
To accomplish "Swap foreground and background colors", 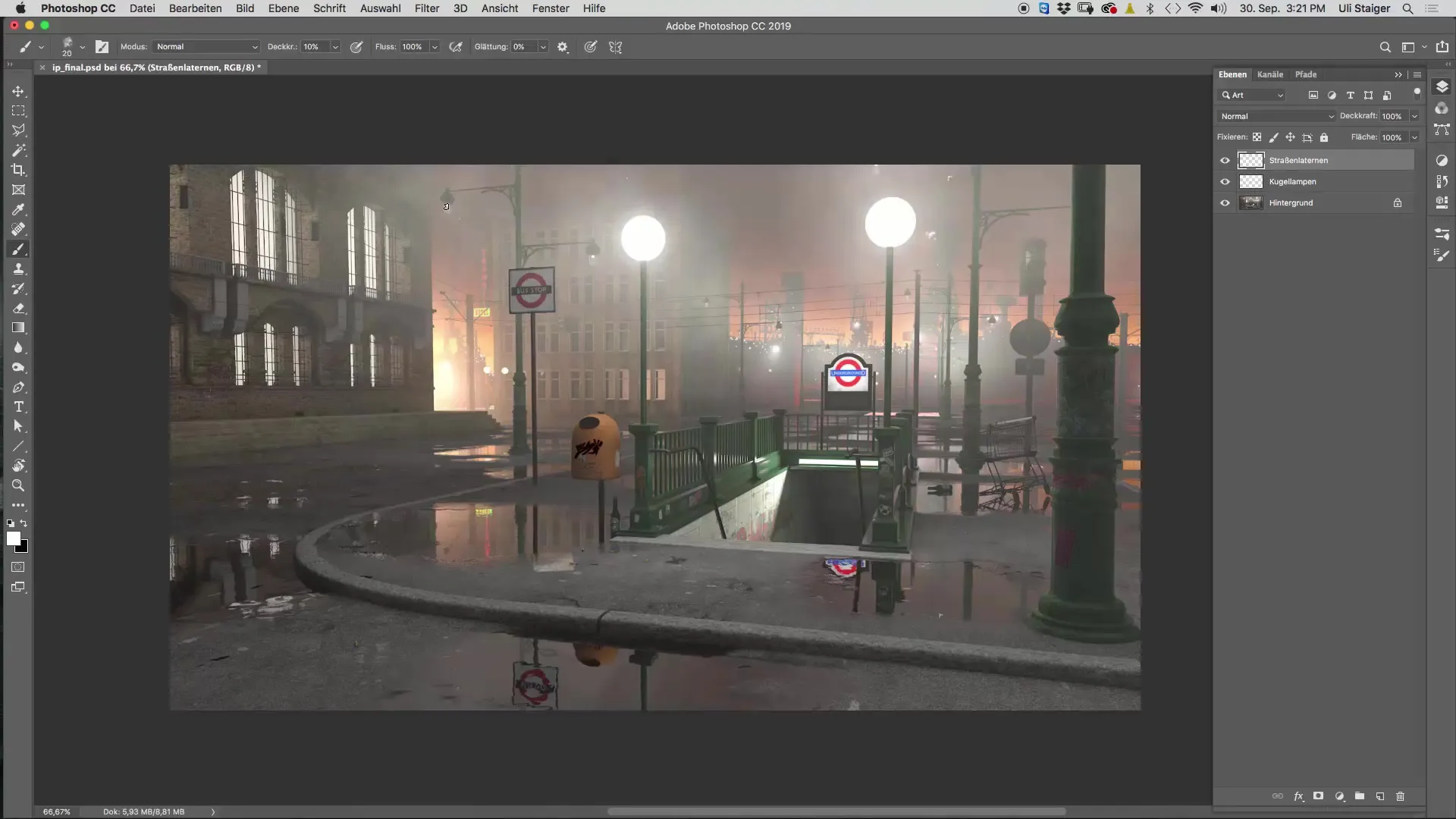I will click(x=24, y=523).
